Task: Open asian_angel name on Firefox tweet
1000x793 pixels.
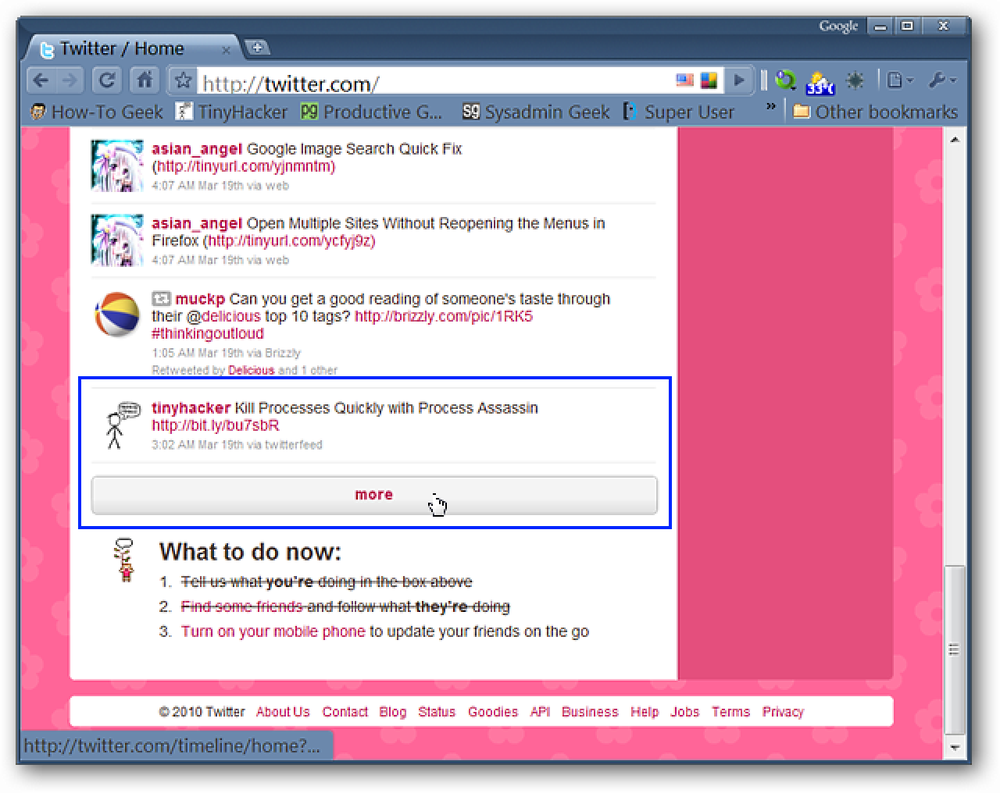Action: pos(196,224)
